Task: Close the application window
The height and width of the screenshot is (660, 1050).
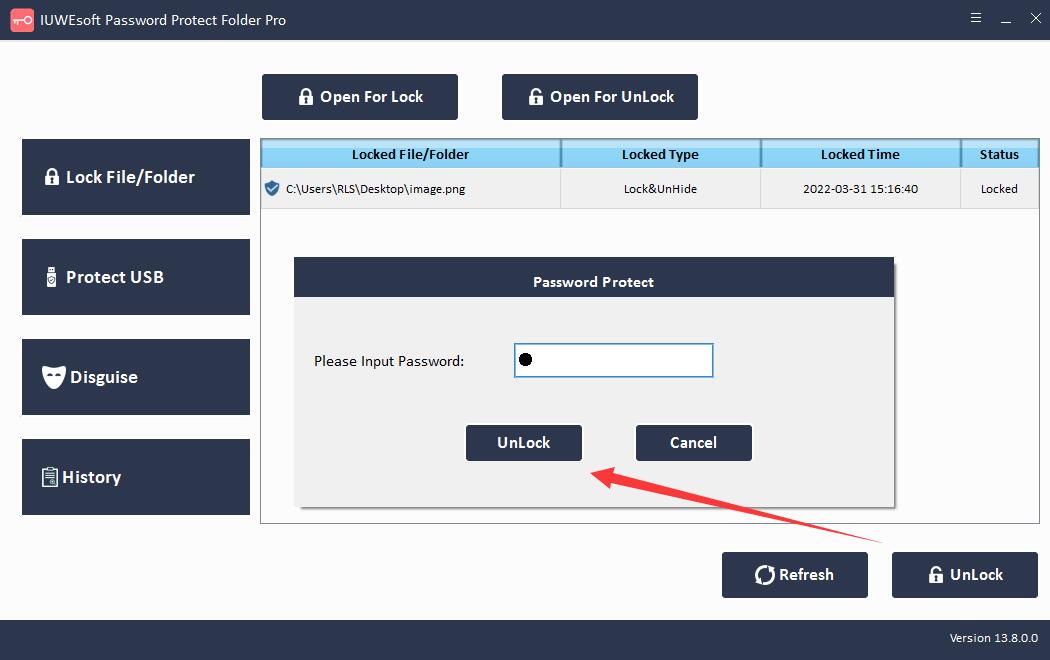Action: pos(1035,18)
